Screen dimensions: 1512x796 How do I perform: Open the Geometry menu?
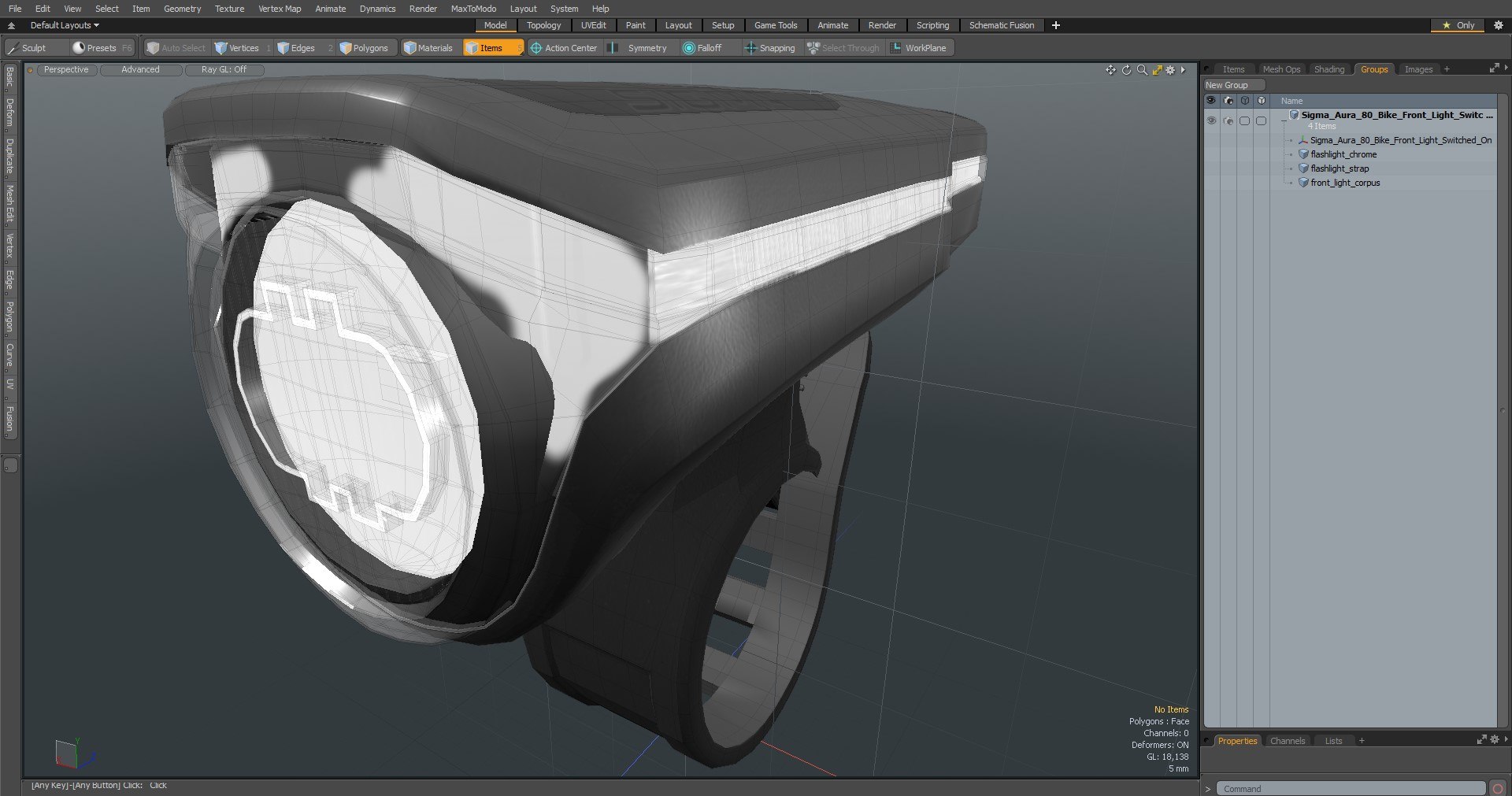pos(182,9)
